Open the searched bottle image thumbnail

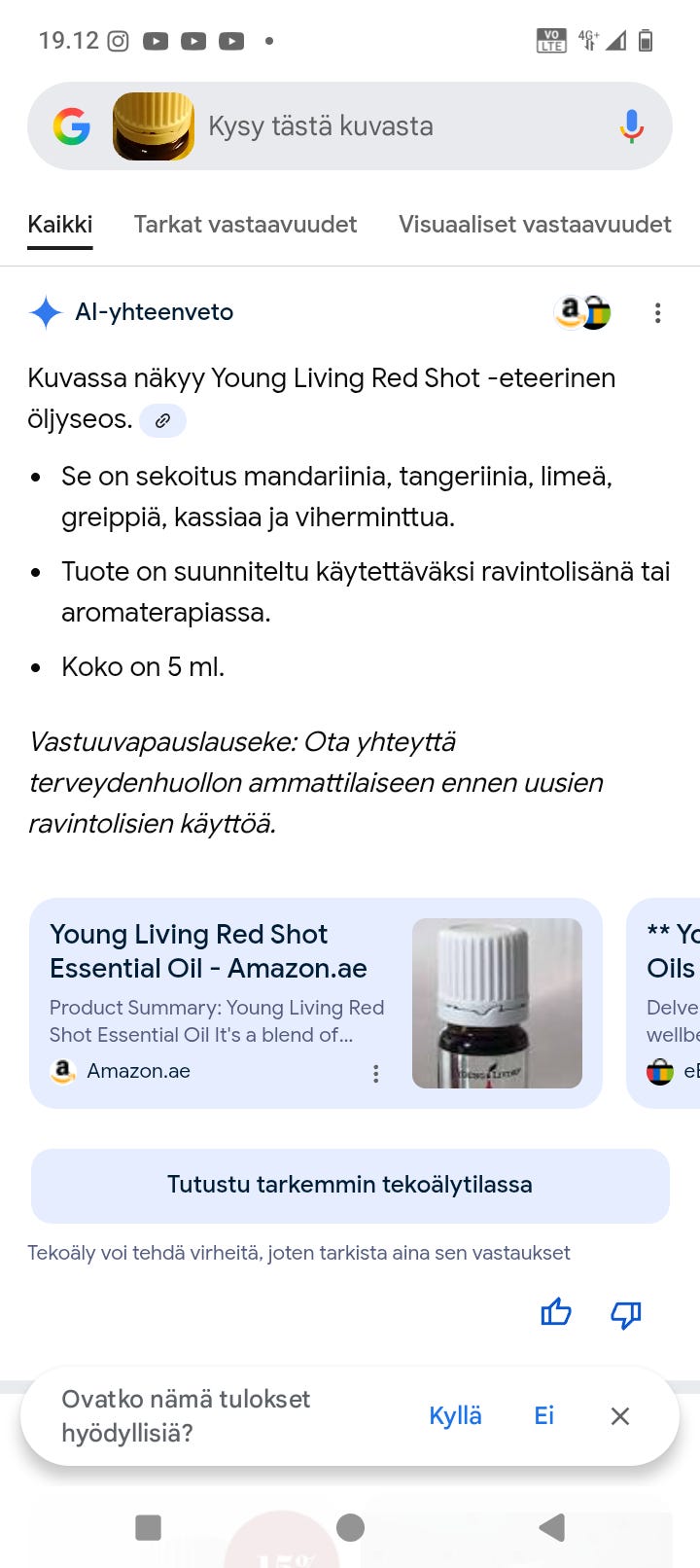(154, 126)
